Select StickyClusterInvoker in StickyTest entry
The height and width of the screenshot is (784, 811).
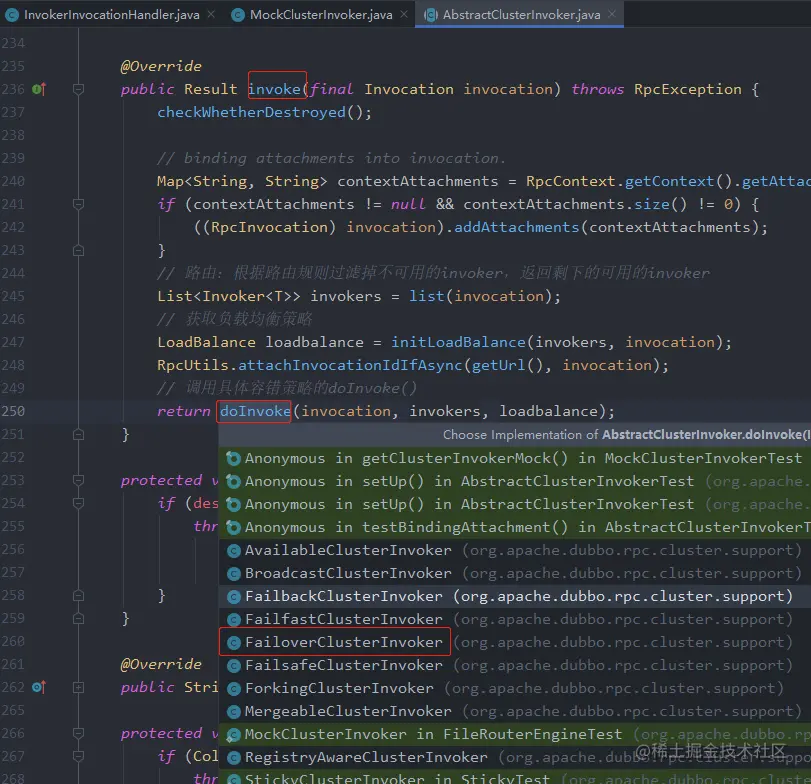coord(515,777)
